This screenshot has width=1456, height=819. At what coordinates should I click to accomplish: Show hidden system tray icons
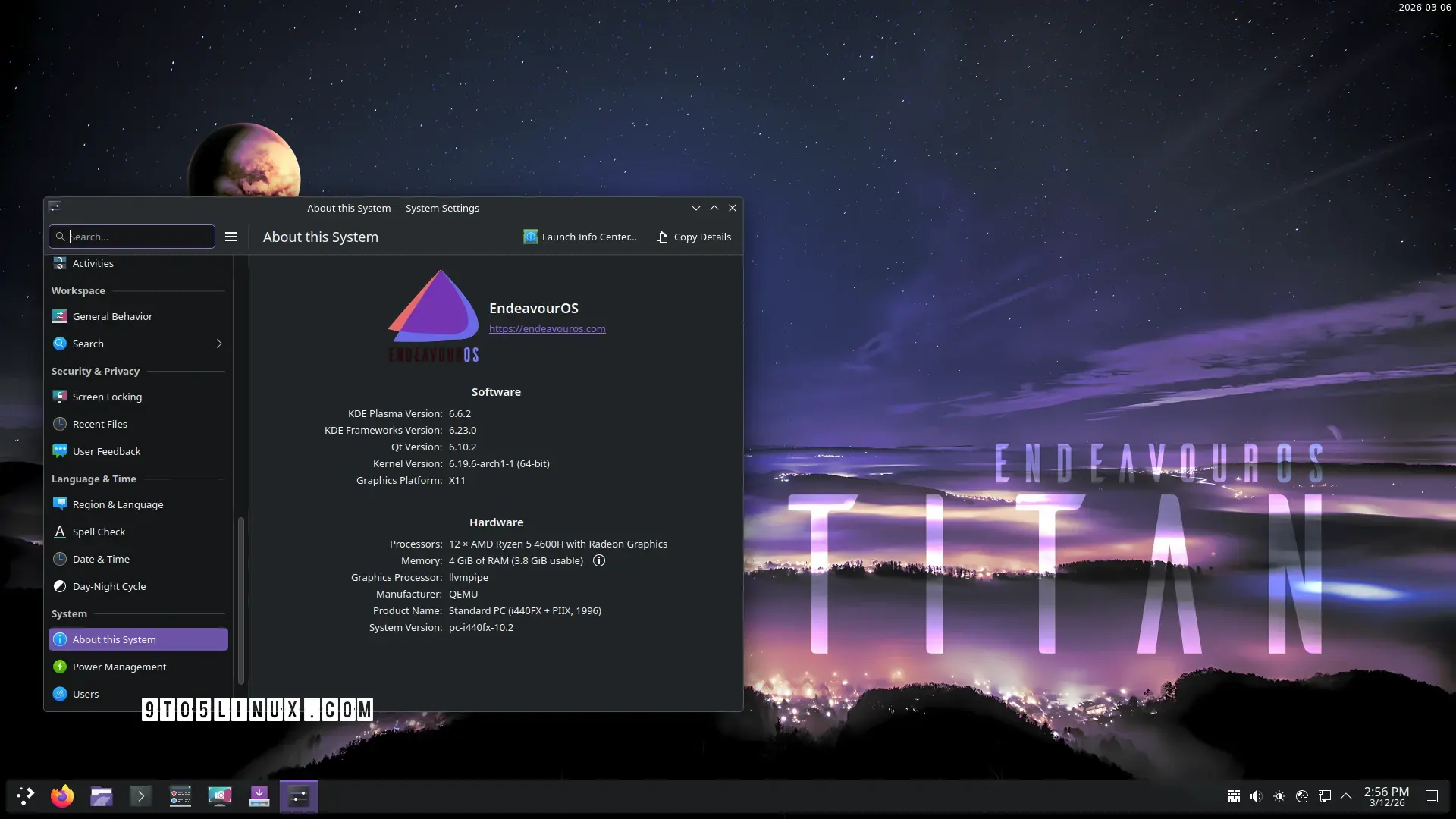pyautogui.click(x=1346, y=795)
